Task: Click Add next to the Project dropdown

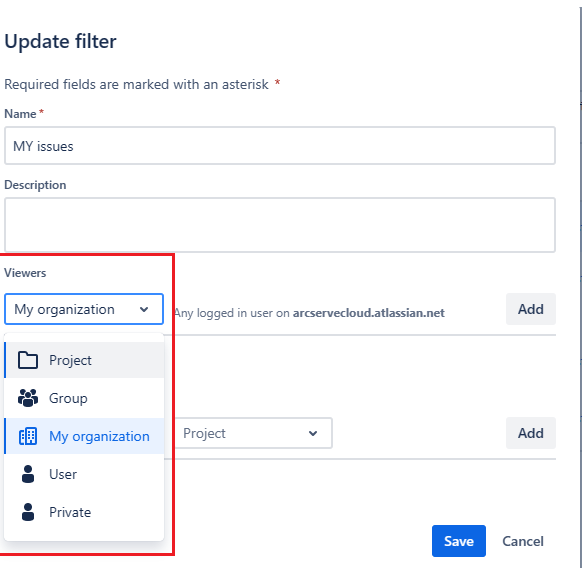Action: 531,433
